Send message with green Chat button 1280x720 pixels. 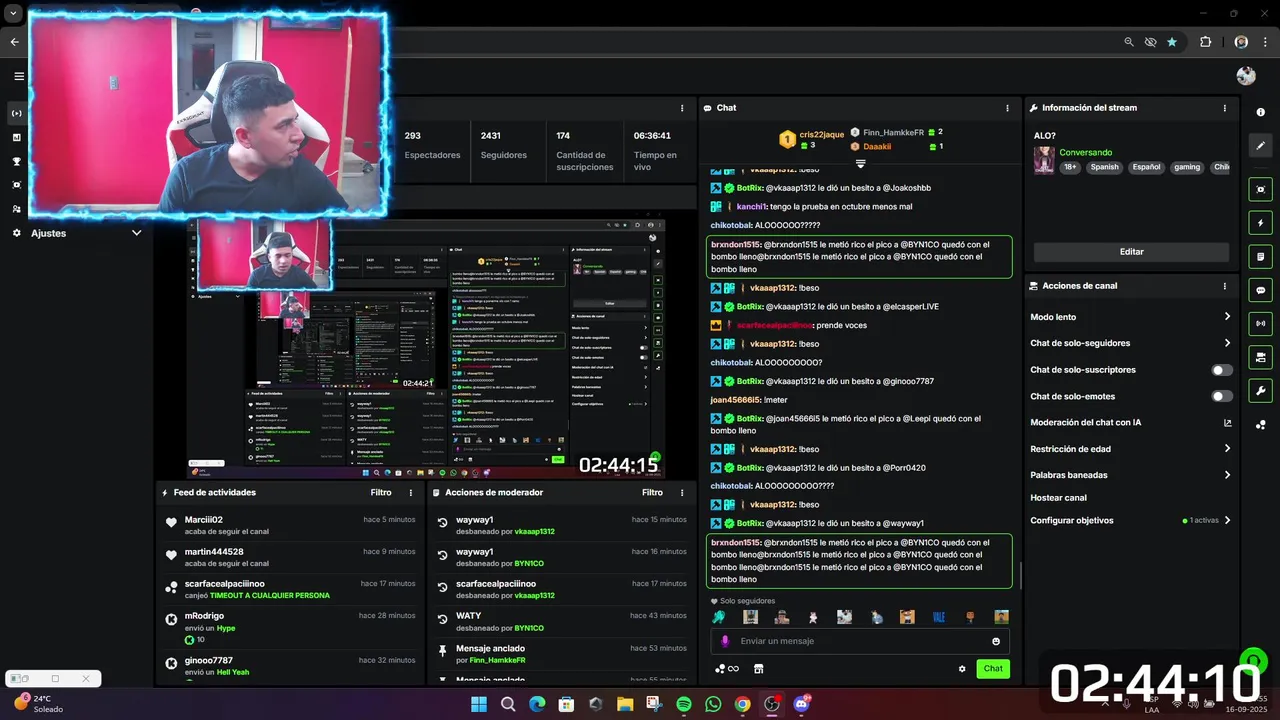993,669
